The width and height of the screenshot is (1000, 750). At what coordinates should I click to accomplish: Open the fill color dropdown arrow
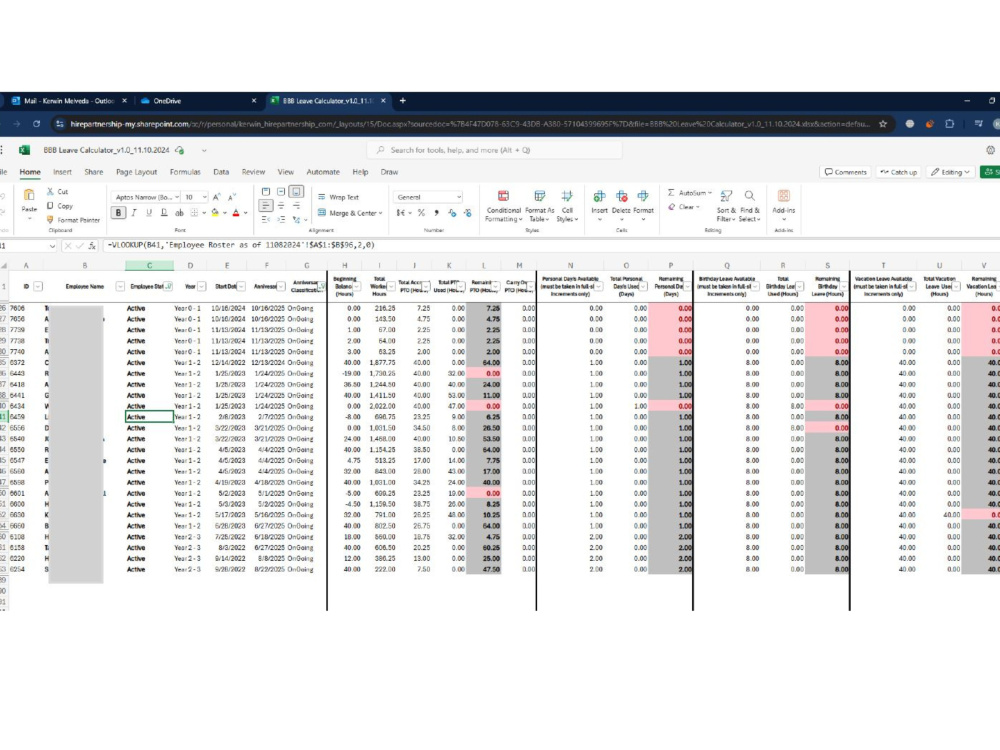(224, 213)
